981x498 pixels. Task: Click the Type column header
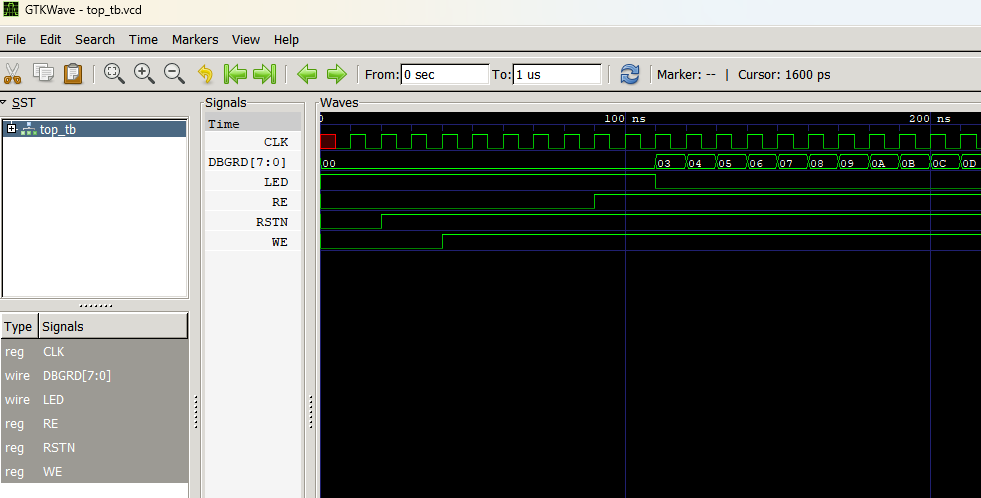(x=19, y=326)
